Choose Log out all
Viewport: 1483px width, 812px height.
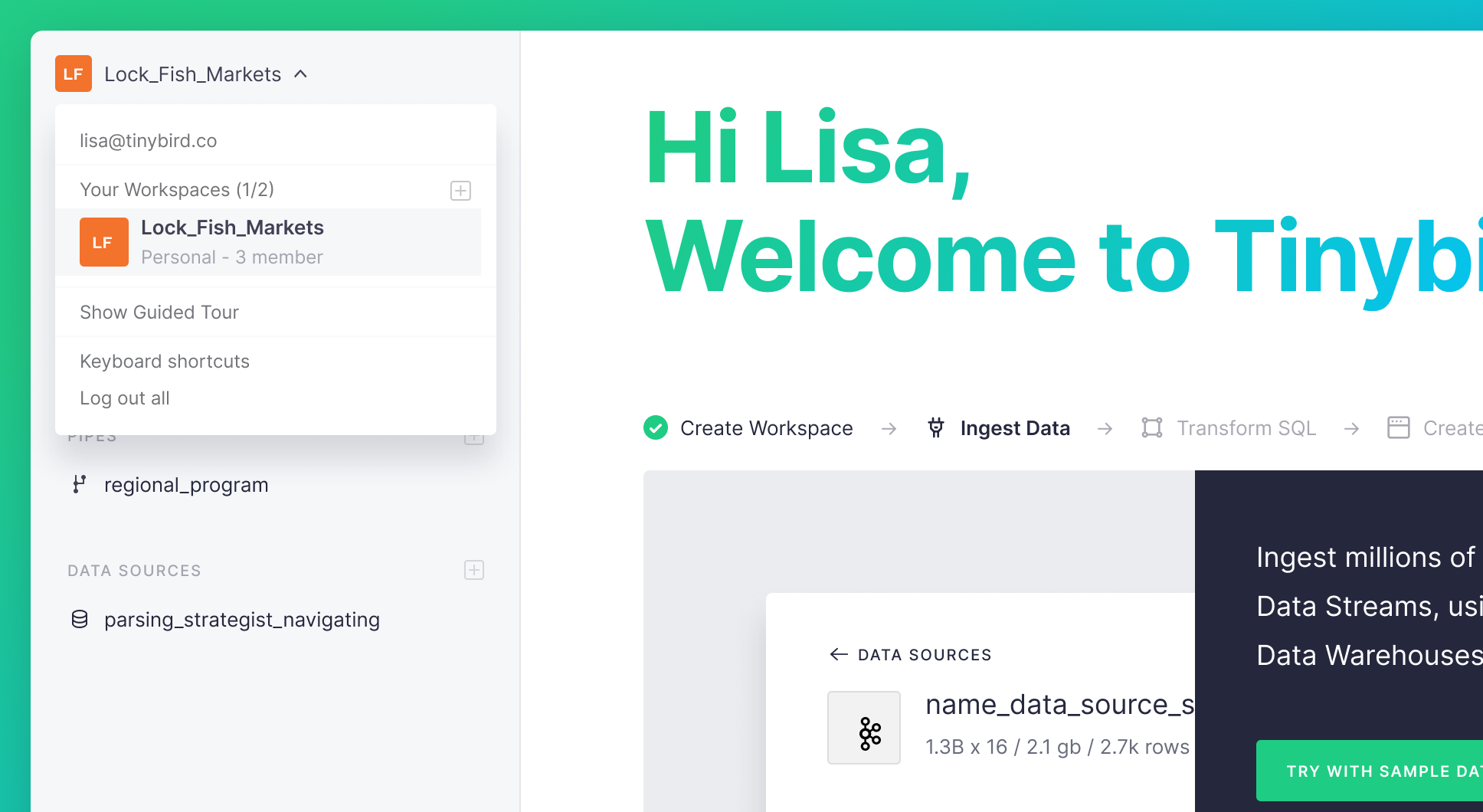coord(125,398)
